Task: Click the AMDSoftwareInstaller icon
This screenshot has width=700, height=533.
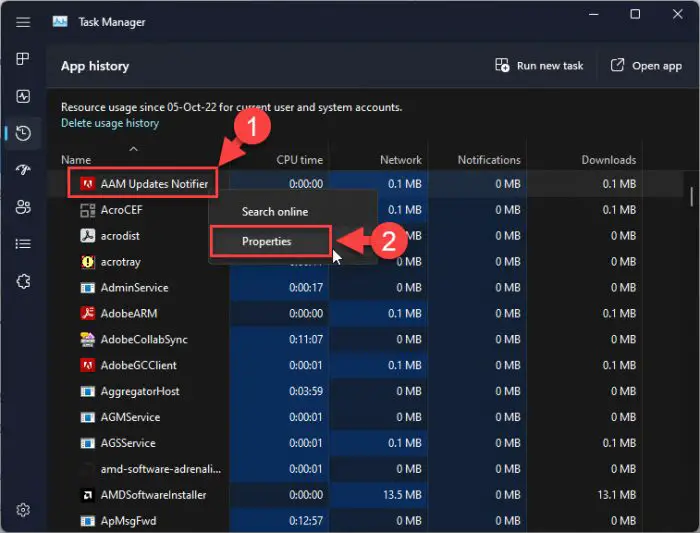Action: point(88,495)
